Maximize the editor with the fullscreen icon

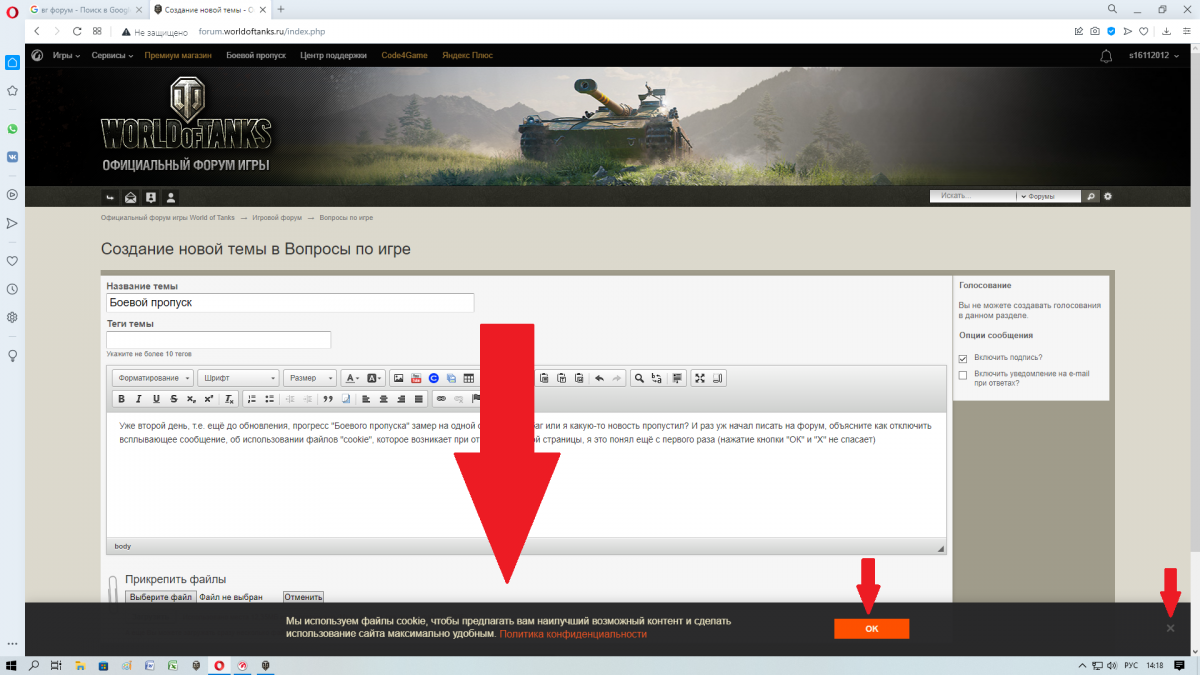click(700, 378)
